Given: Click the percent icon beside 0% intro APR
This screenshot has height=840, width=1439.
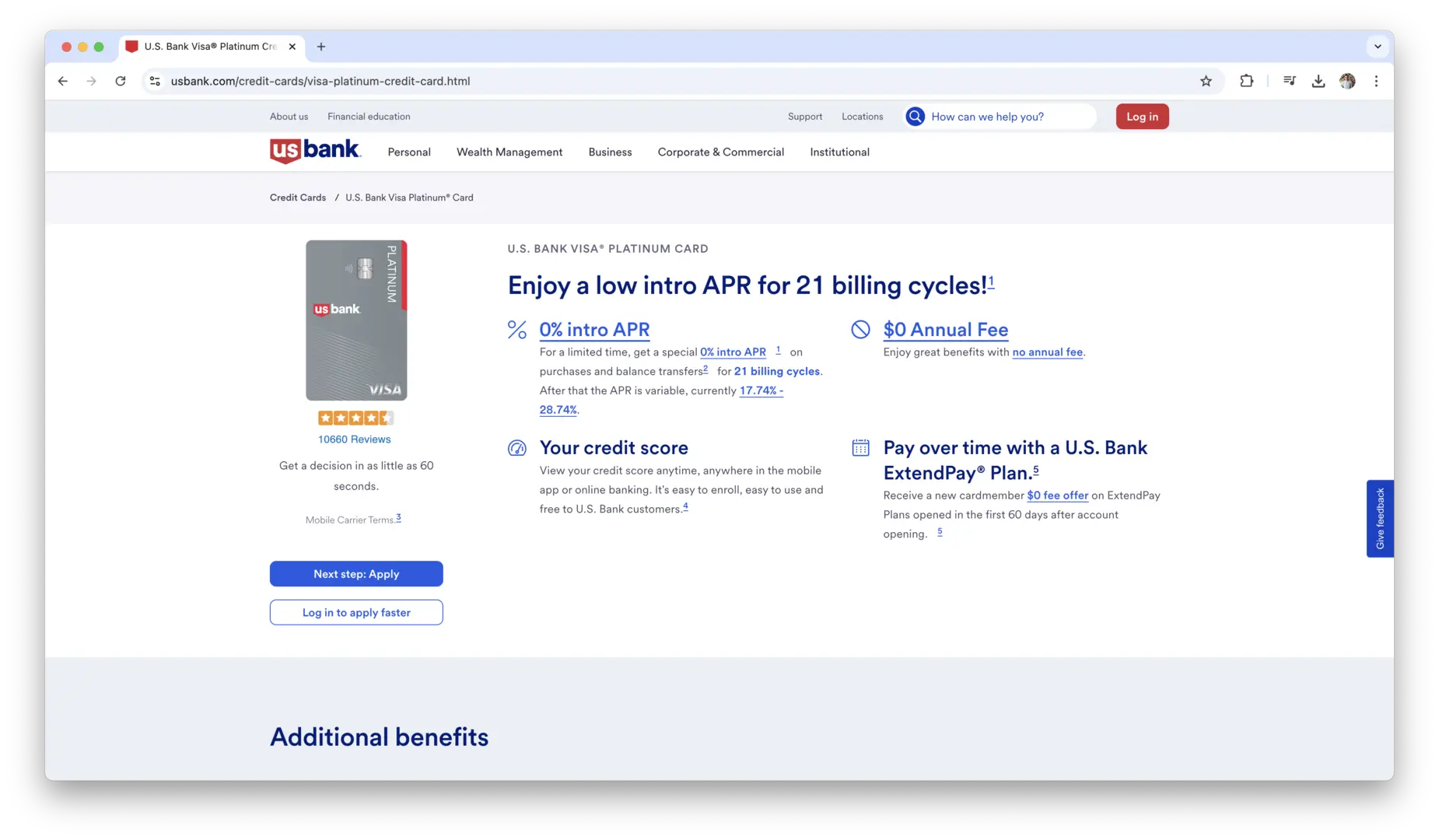Looking at the screenshot, I should [517, 330].
